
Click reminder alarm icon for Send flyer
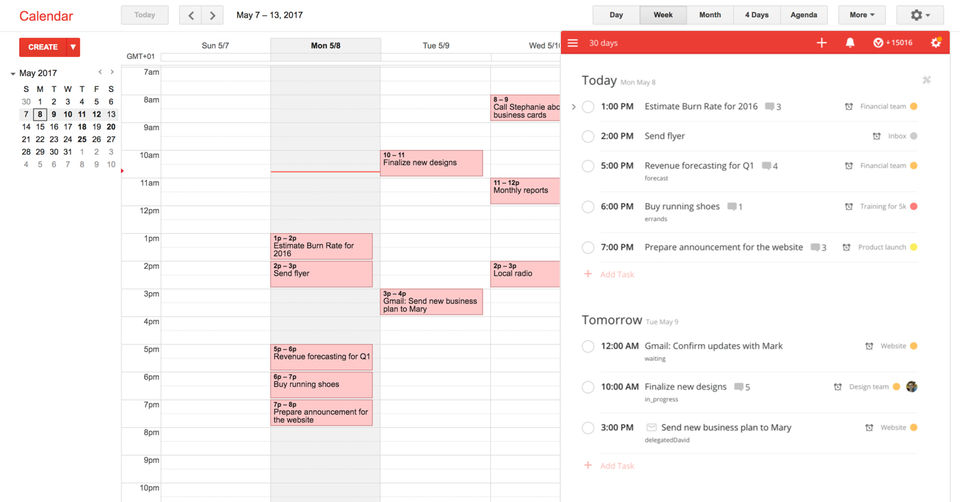tap(876, 136)
